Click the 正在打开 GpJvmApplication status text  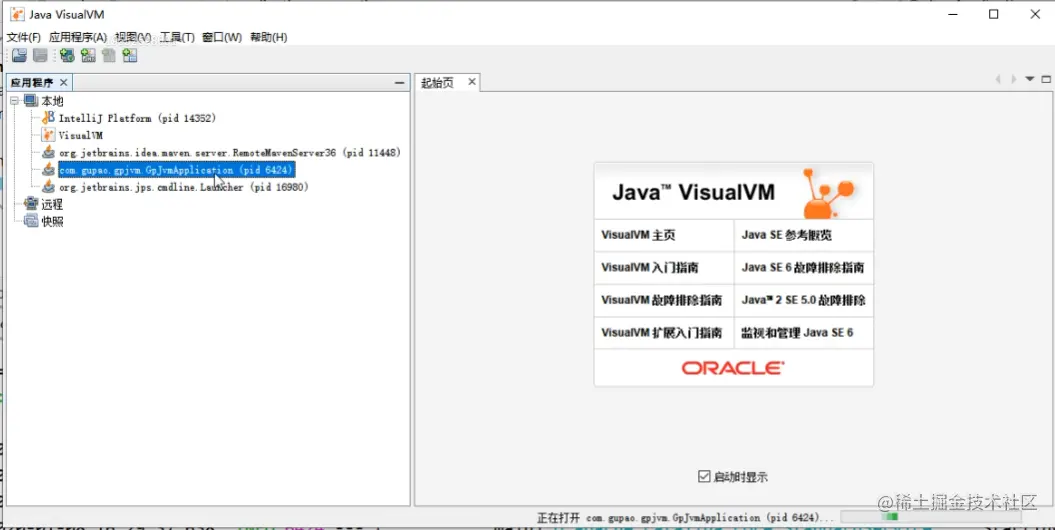pos(685,518)
